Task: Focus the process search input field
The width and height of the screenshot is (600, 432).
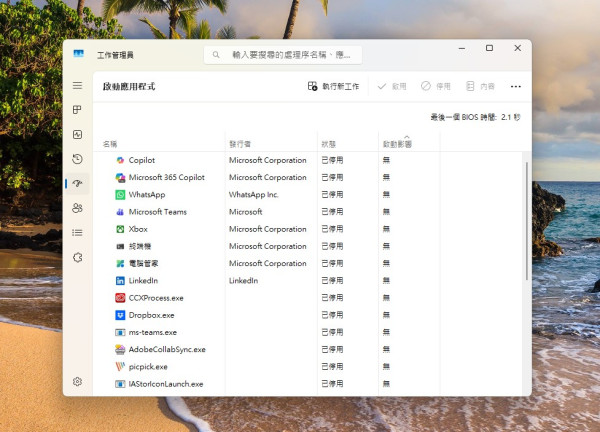Action: click(x=283, y=55)
